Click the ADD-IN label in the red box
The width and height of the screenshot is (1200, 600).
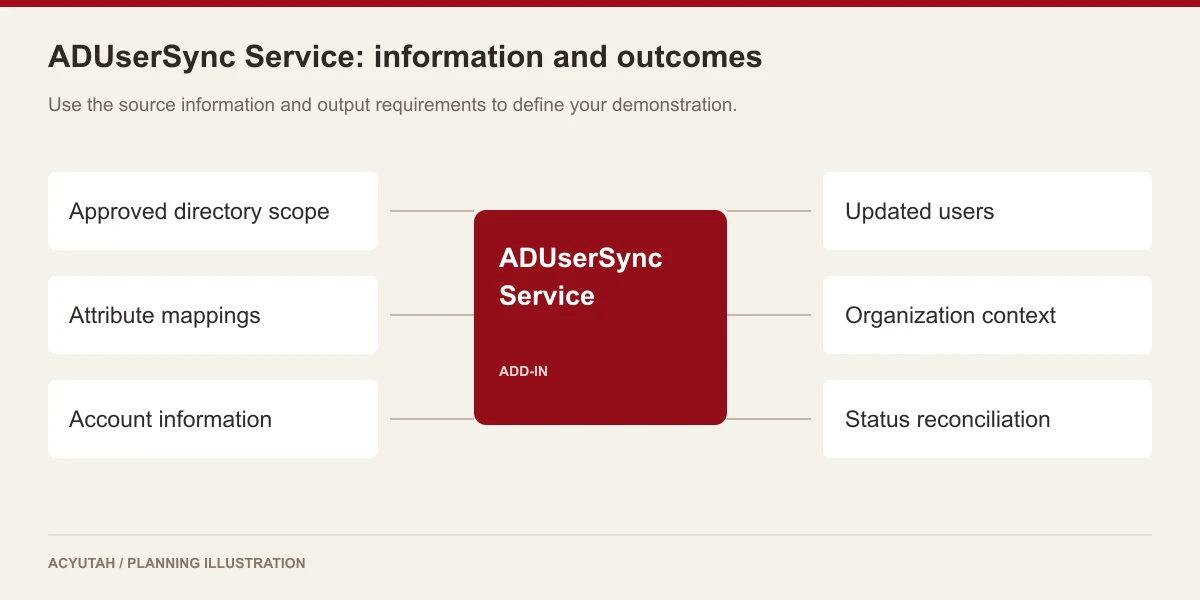coord(523,371)
